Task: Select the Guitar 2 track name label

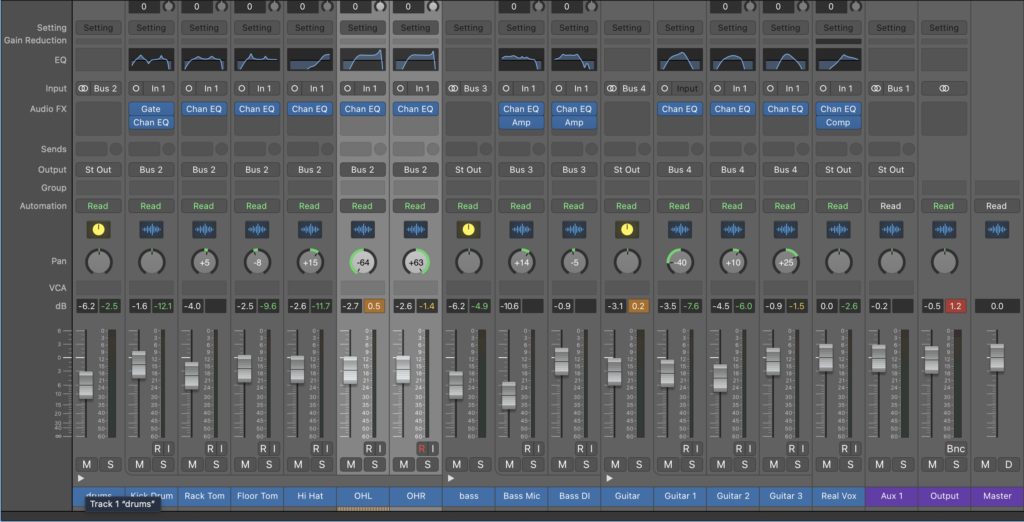Action: pyautogui.click(x=733, y=496)
